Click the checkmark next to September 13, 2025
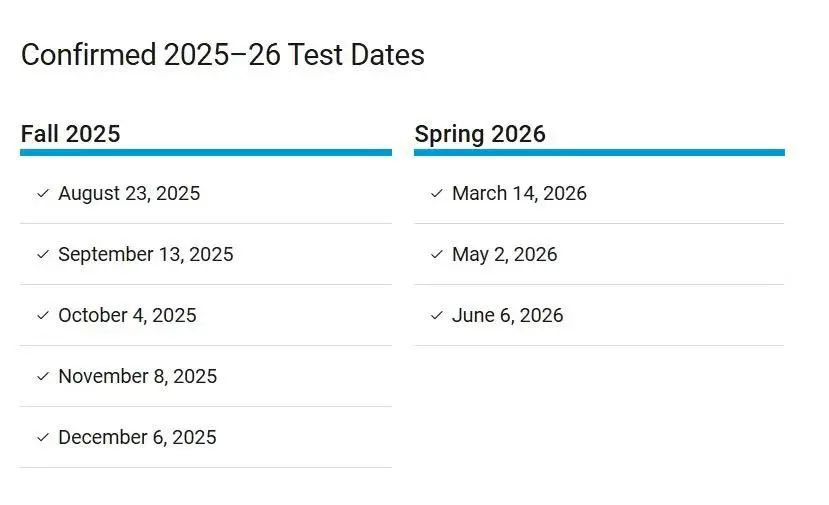The width and height of the screenshot is (829, 505). pos(43,254)
